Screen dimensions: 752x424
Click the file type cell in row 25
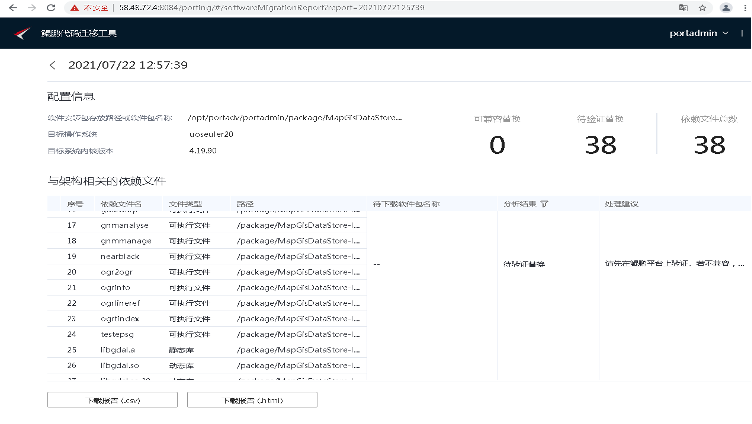pos(181,350)
